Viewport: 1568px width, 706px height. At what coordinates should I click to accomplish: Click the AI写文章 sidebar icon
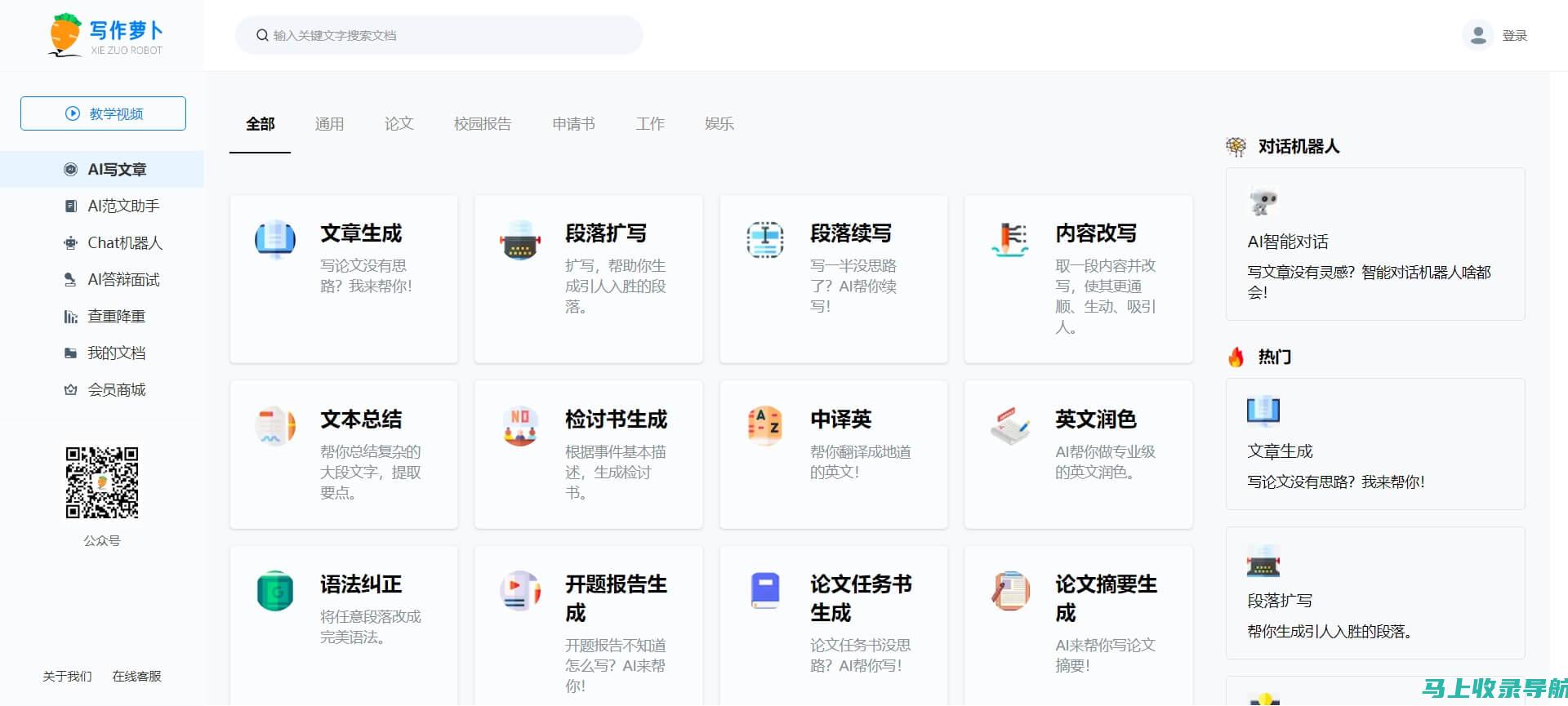coord(70,169)
